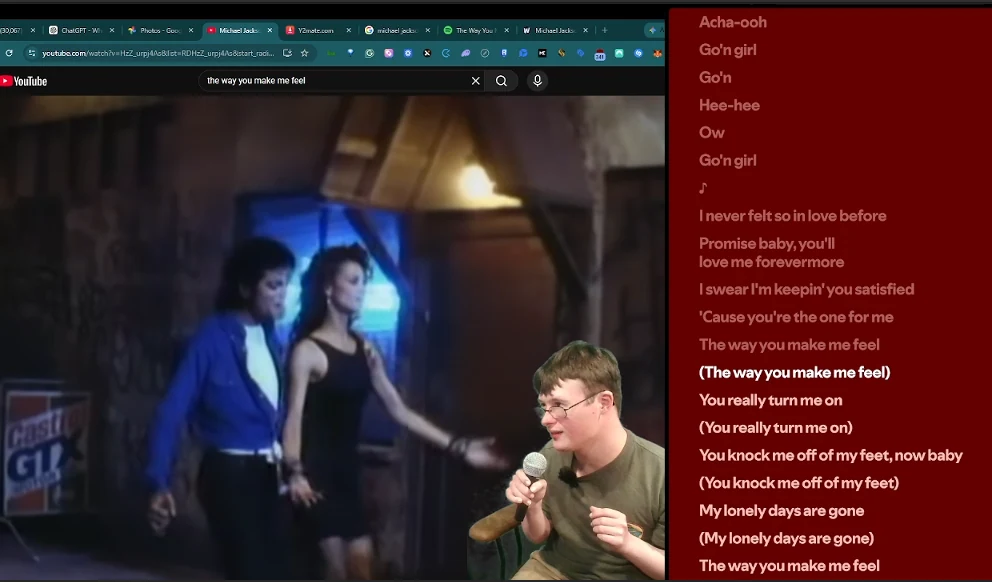Open site information icon in address bar
The width and height of the screenshot is (992, 582).
click(32, 53)
